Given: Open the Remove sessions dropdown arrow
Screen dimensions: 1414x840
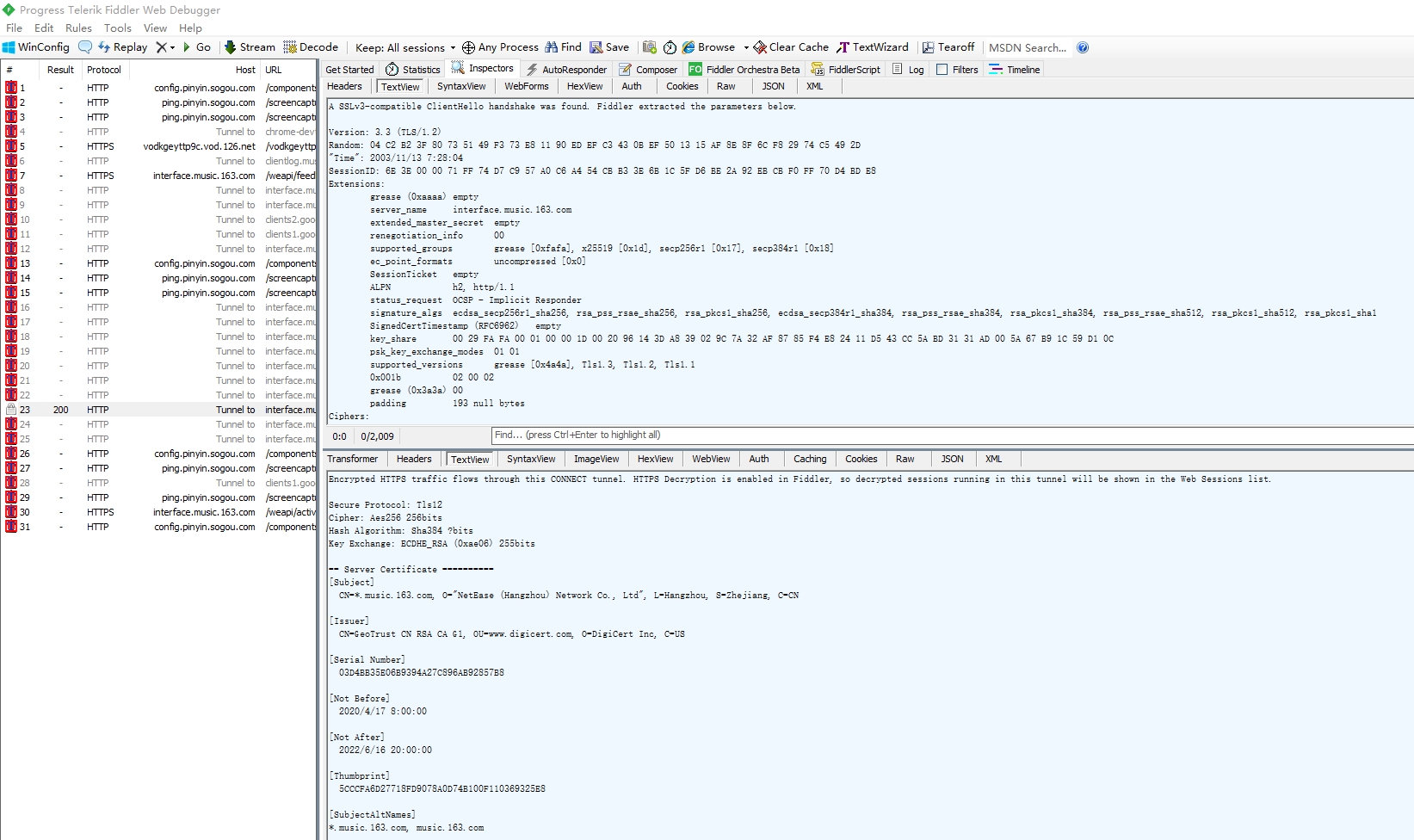Looking at the screenshot, I should pyautogui.click(x=172, y=48).
